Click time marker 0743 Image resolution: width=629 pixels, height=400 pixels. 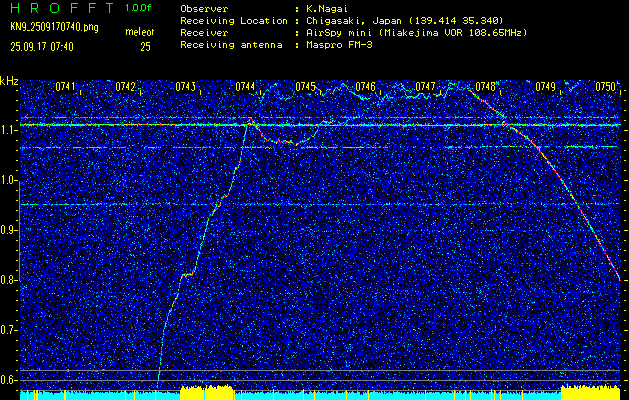[185, 87]
